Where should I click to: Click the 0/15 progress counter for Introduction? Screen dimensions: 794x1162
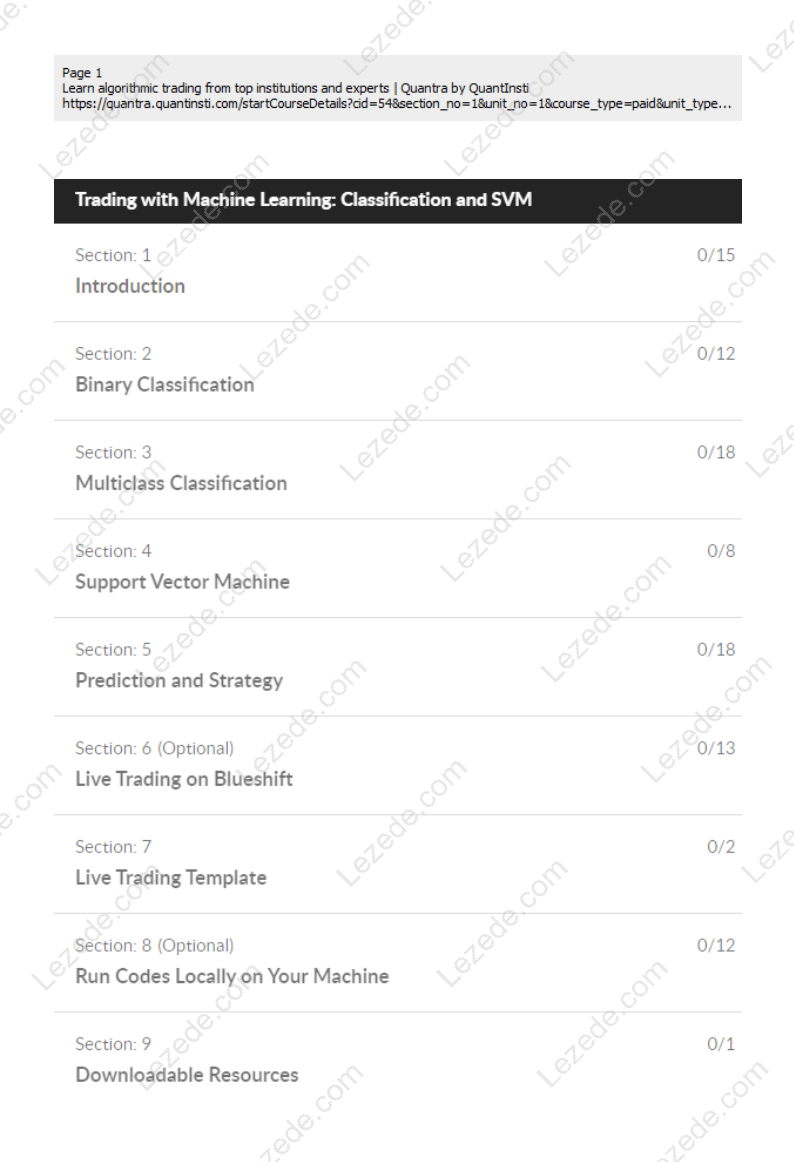(x=715, y=255)
